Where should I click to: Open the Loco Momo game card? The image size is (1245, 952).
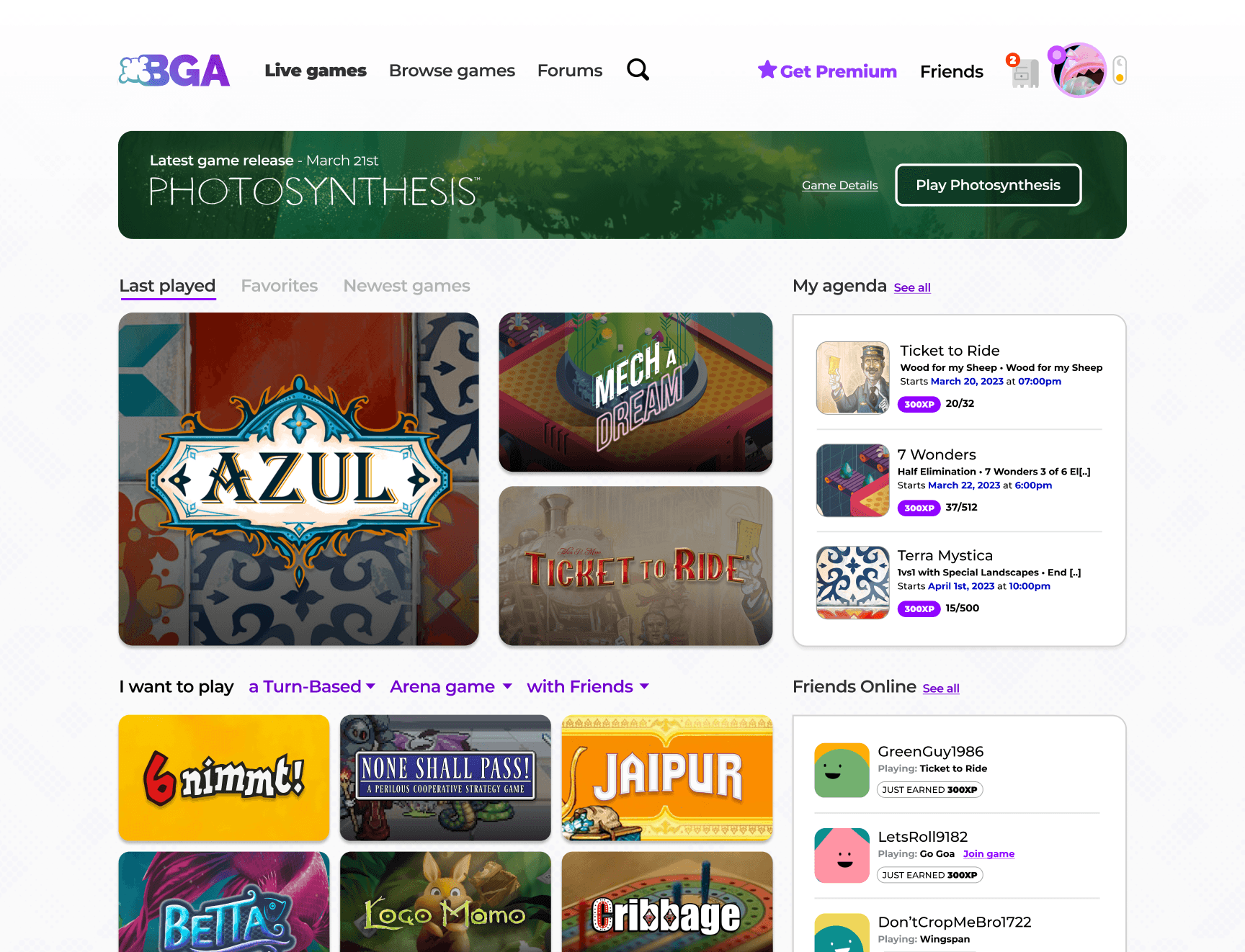click(445, 902)
